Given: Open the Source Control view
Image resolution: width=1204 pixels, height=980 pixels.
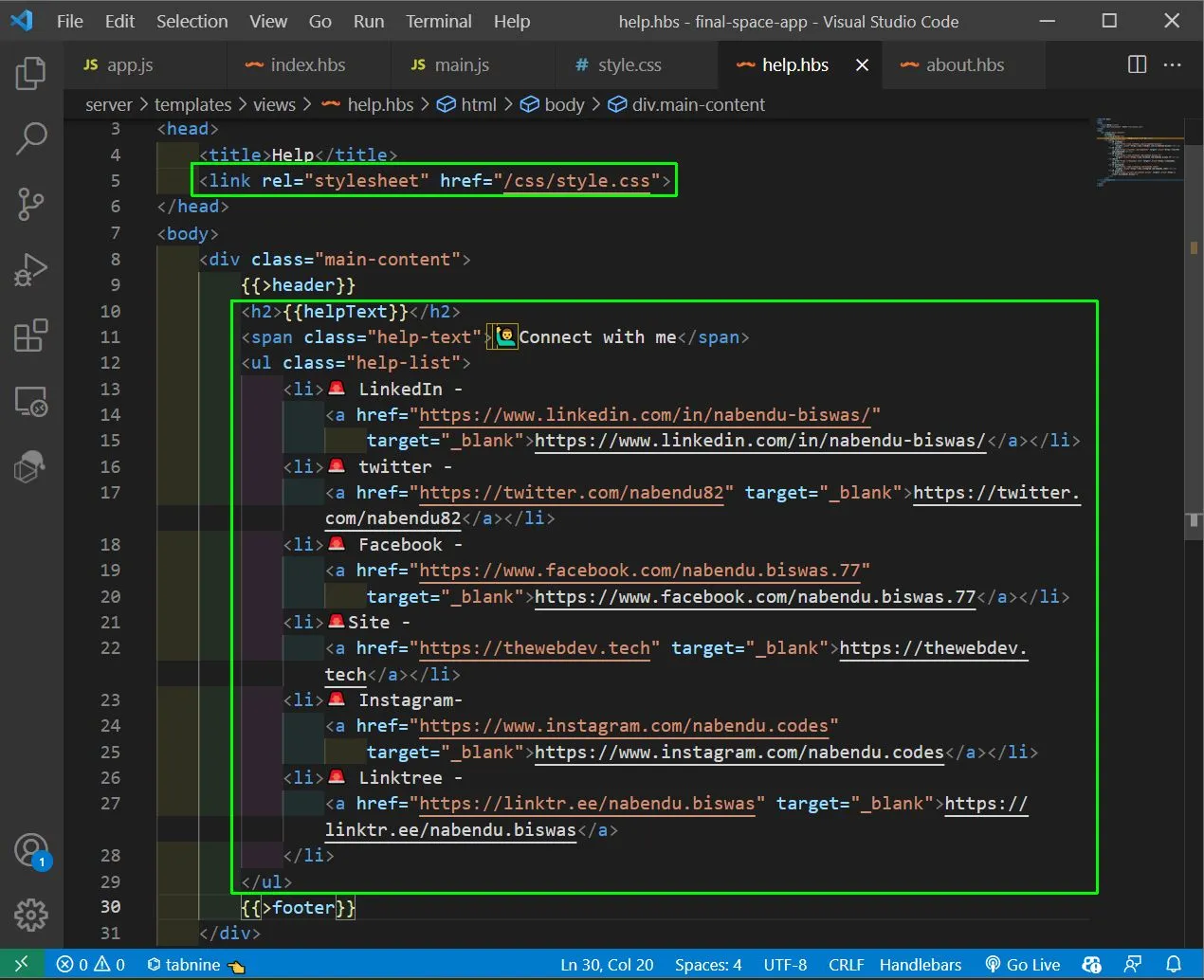Looking at the screenshot, I should 30,204.
